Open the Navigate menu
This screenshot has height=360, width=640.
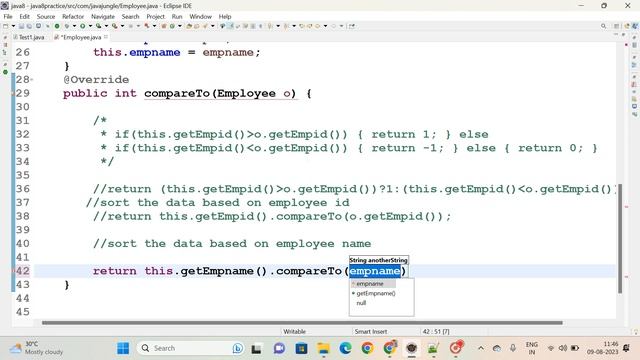pyautogui.click(x=102, y=16)
